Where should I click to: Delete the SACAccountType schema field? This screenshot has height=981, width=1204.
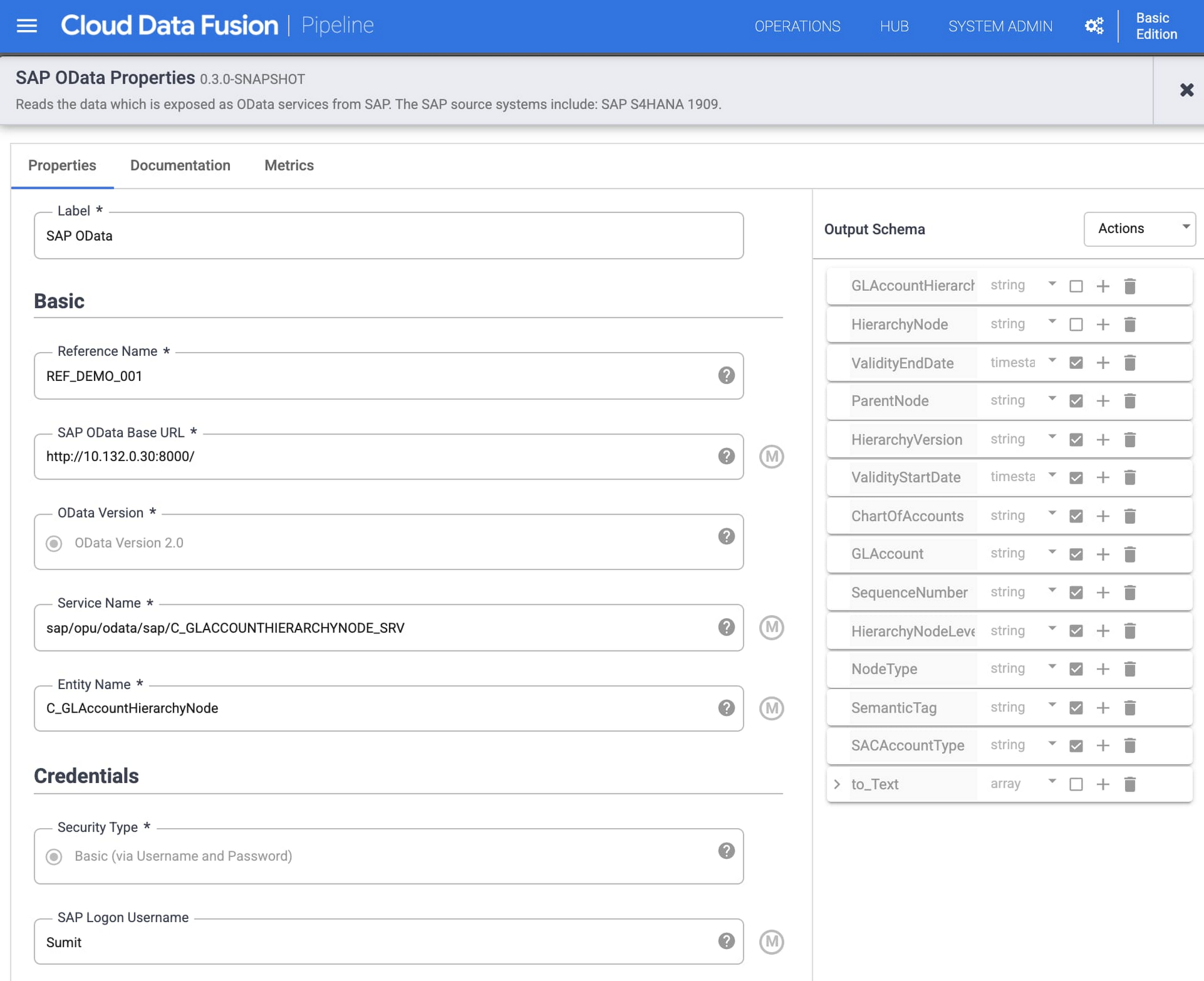[x=1129, y=746]
